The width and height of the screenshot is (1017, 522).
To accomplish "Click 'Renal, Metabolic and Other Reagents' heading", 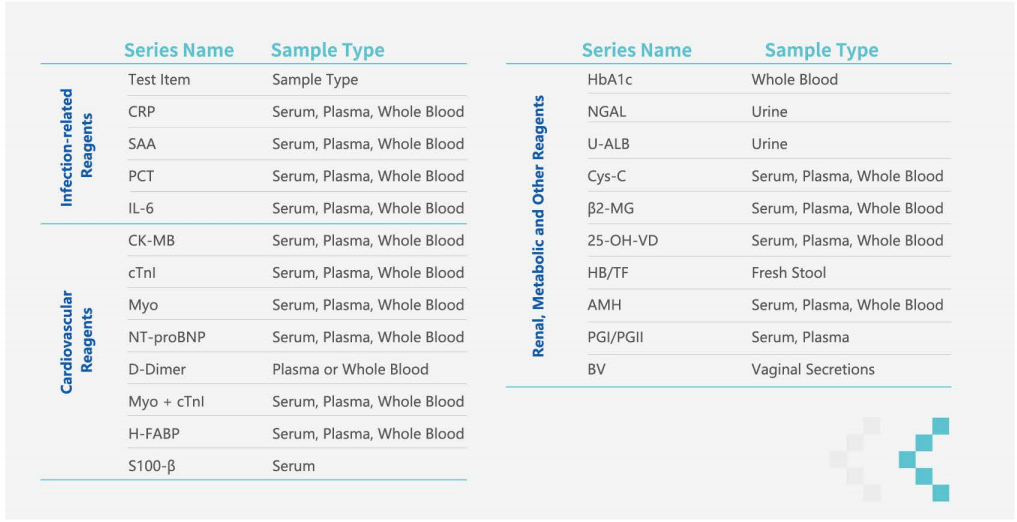I will (540, 226).
